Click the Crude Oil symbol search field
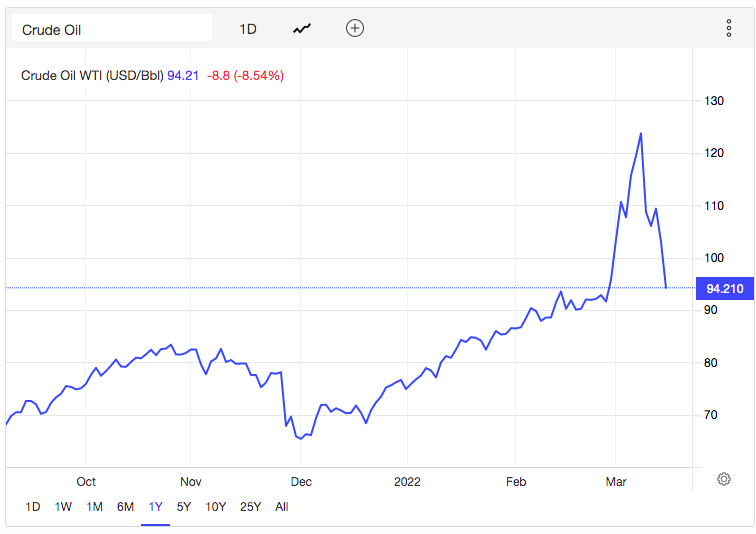This screenshot has height=534, width=756. click(x=111, y=29)
